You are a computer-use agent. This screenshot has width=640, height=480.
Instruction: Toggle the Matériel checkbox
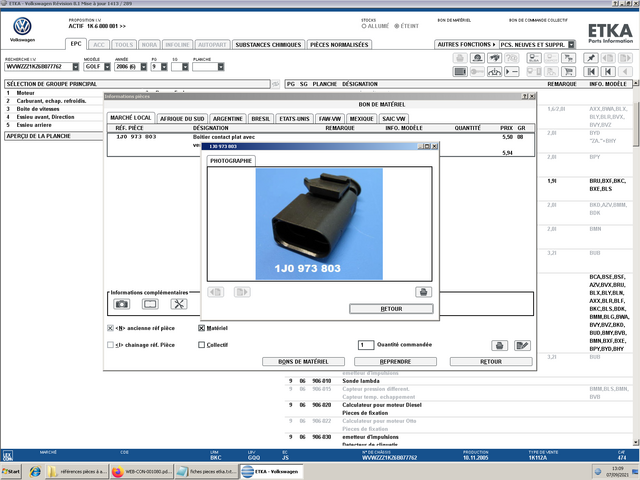tap(201, 328)
